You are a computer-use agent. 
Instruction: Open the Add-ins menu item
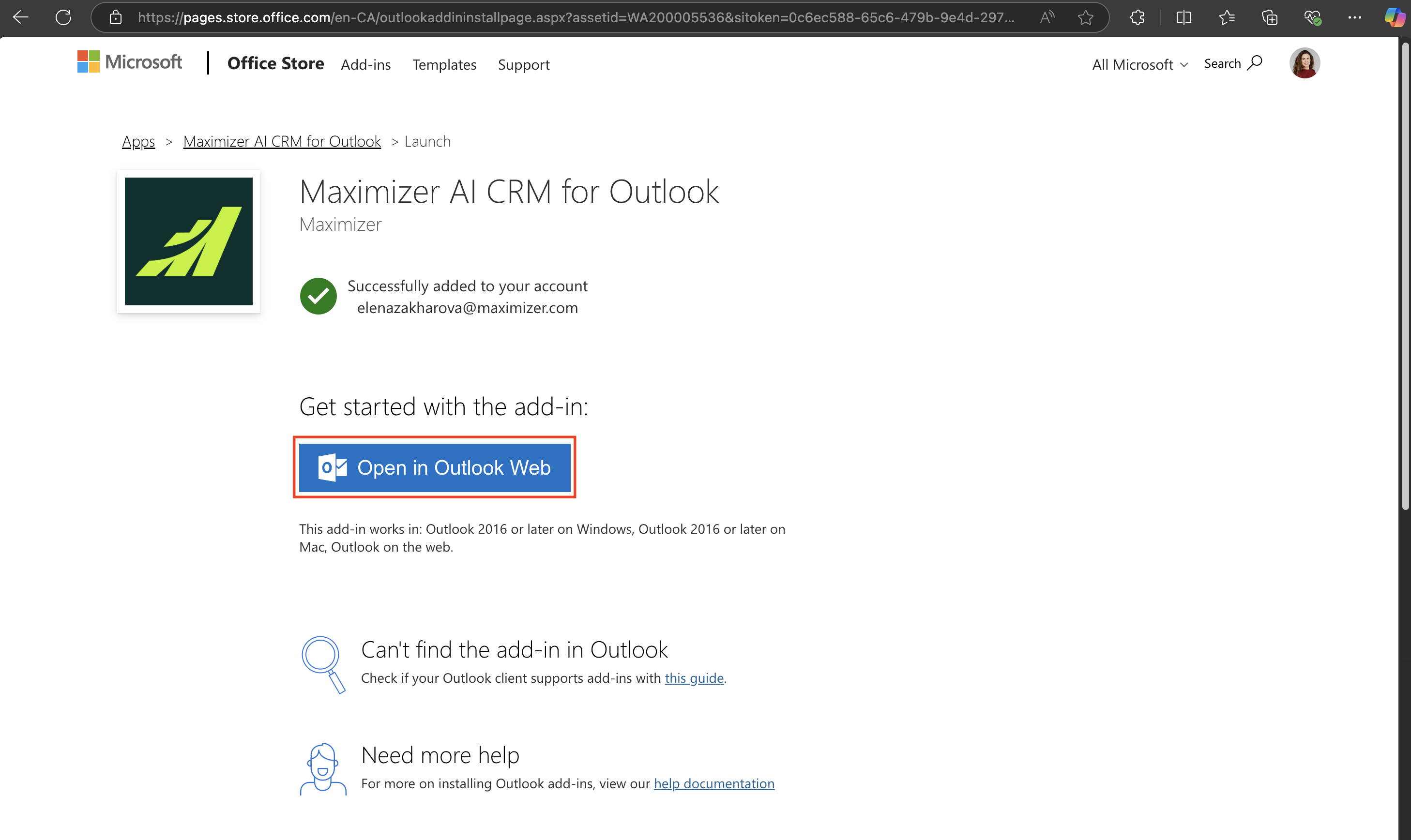pyautogui.click(x=366, y=64)
